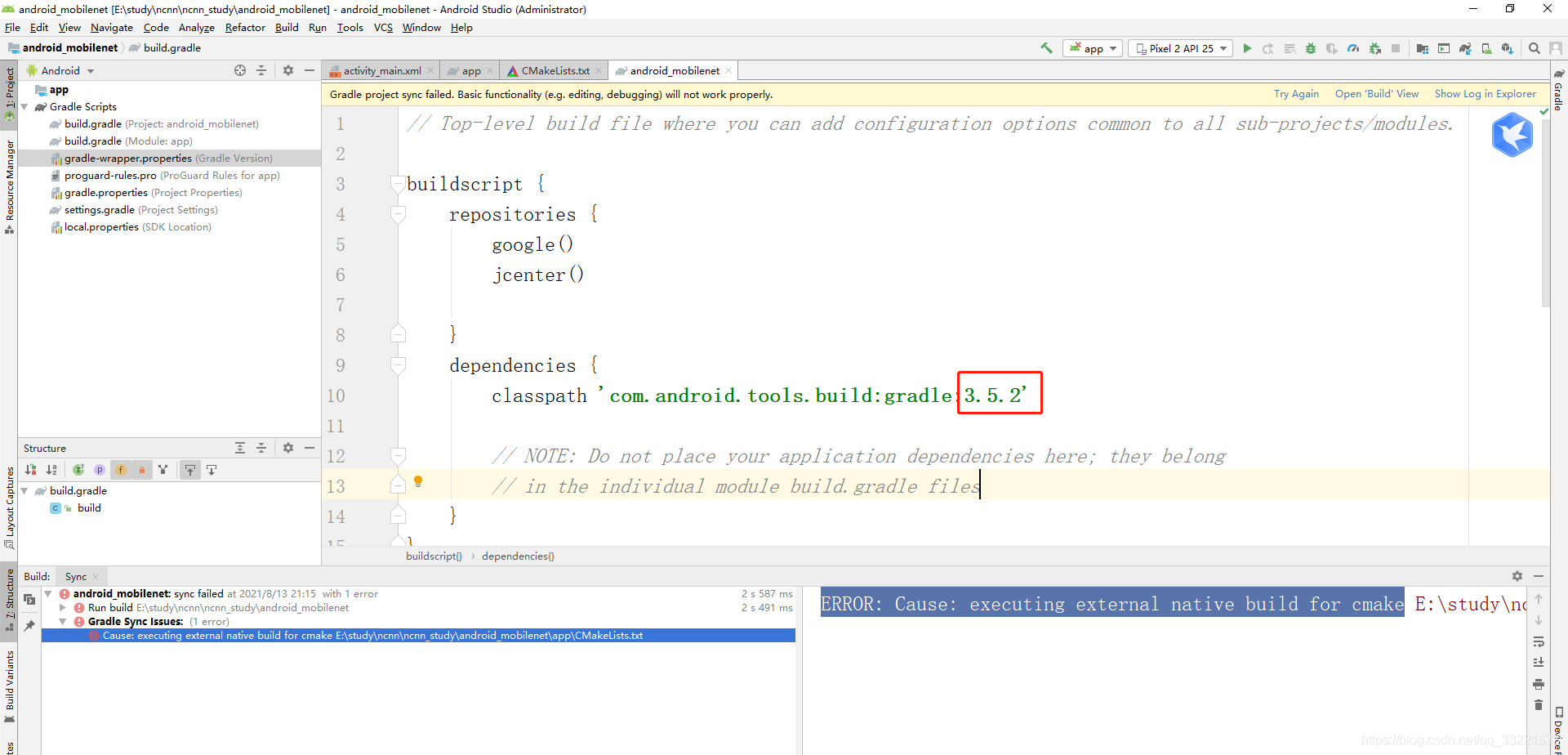Click Clear All trash icon in build output
1568x755 pixels.
[1539, 704]
